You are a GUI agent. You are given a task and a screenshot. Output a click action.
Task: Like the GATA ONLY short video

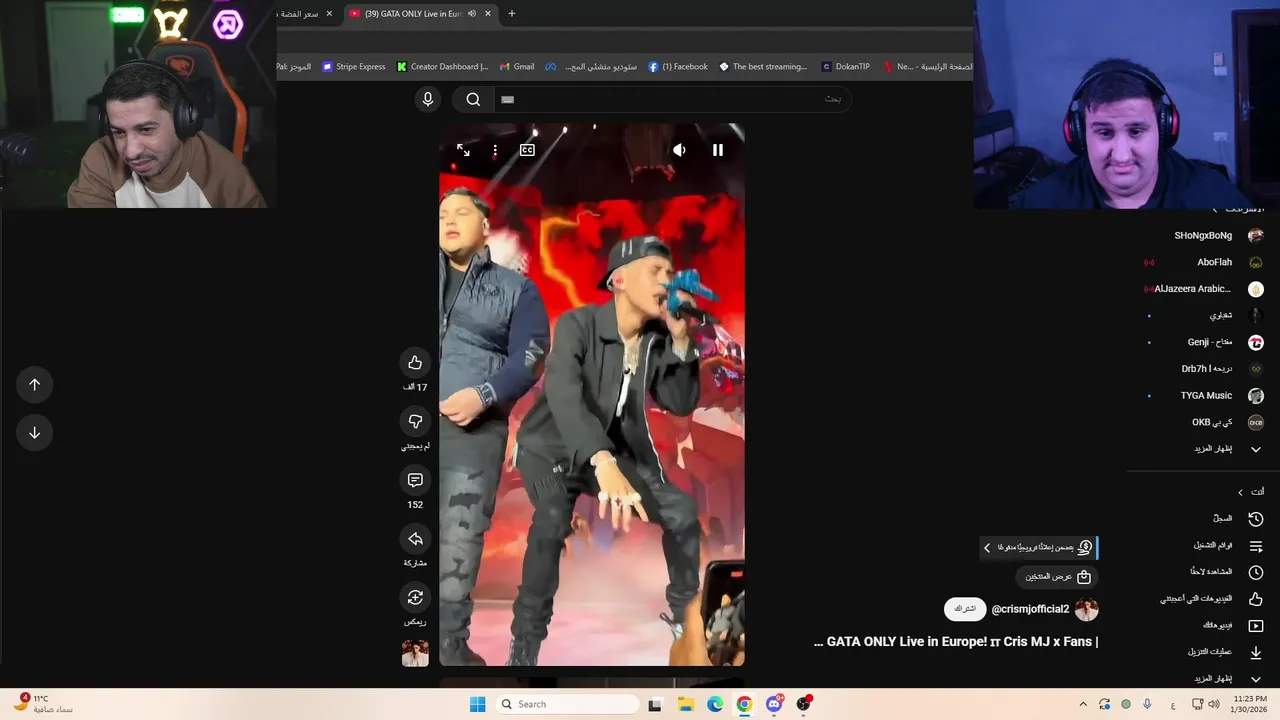(x=415, y=362)
